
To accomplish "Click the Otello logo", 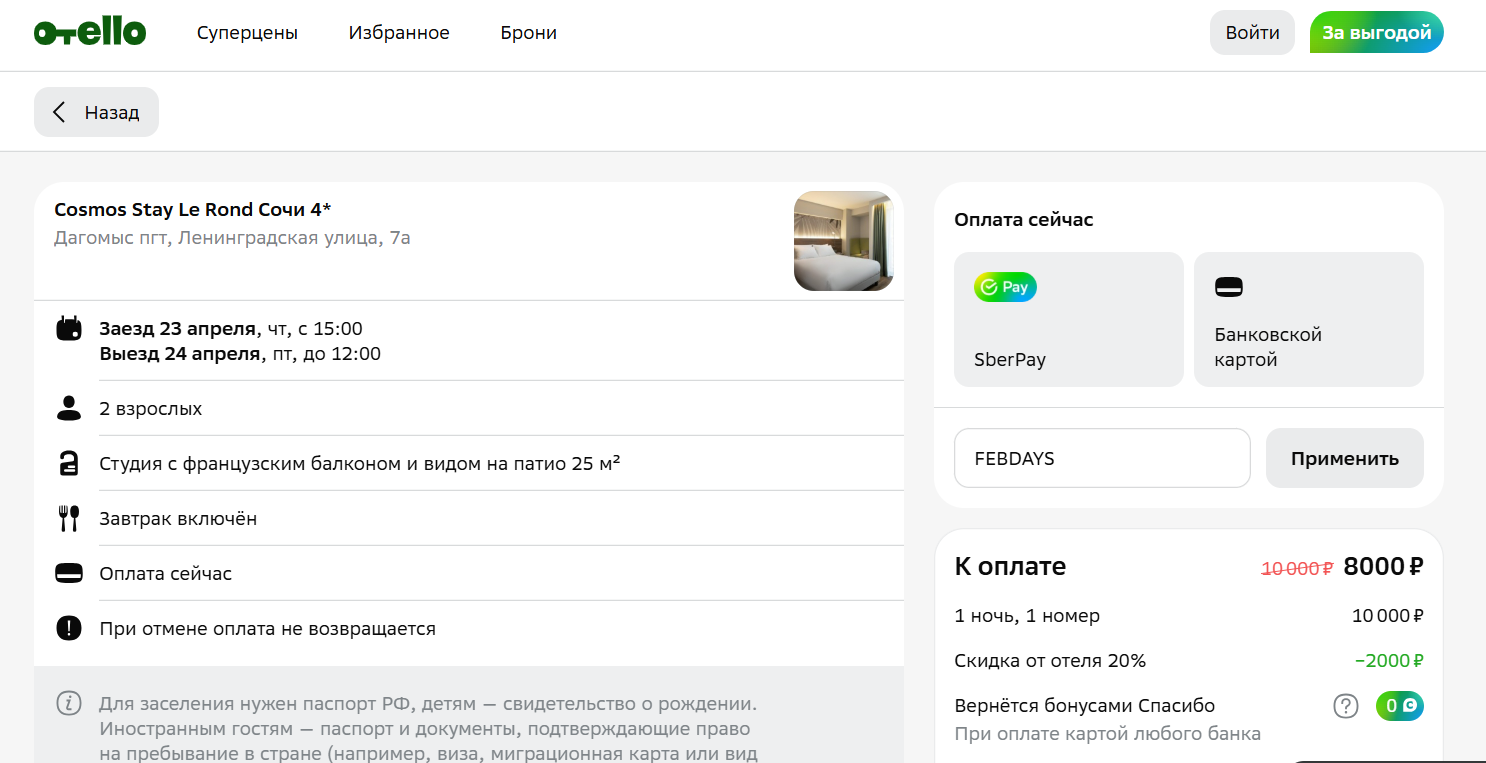I will pos(90,33).
